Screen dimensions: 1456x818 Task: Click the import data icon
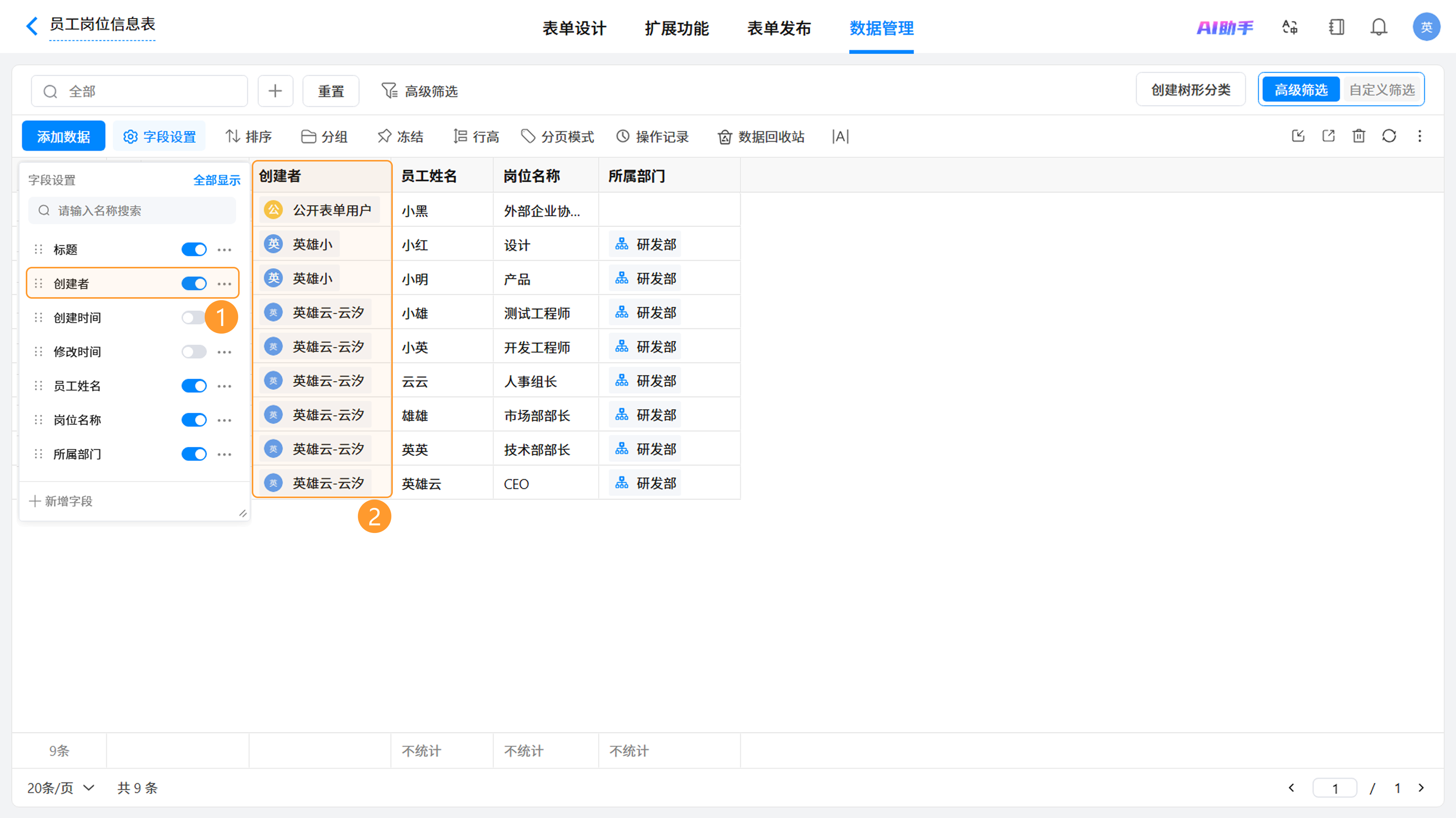(1298, 136)
